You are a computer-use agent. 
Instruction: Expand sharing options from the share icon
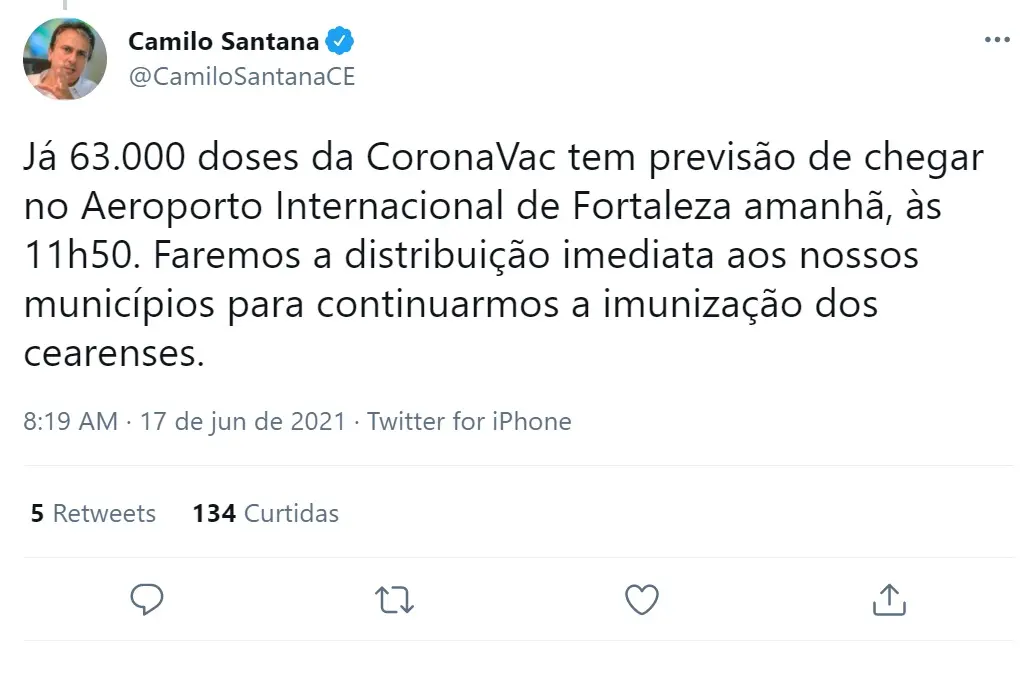click(889, 599)
